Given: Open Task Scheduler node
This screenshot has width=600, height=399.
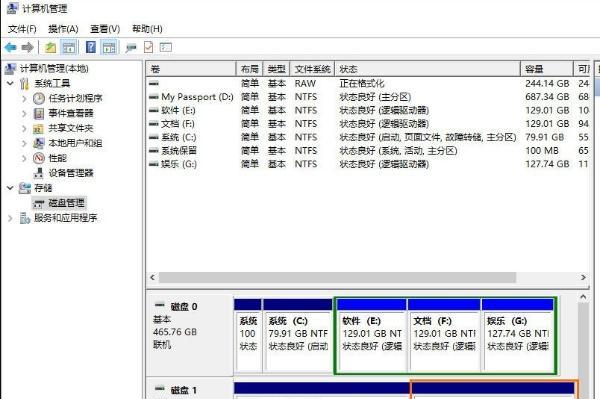Looking at the screenshot, I should [75, 98].
